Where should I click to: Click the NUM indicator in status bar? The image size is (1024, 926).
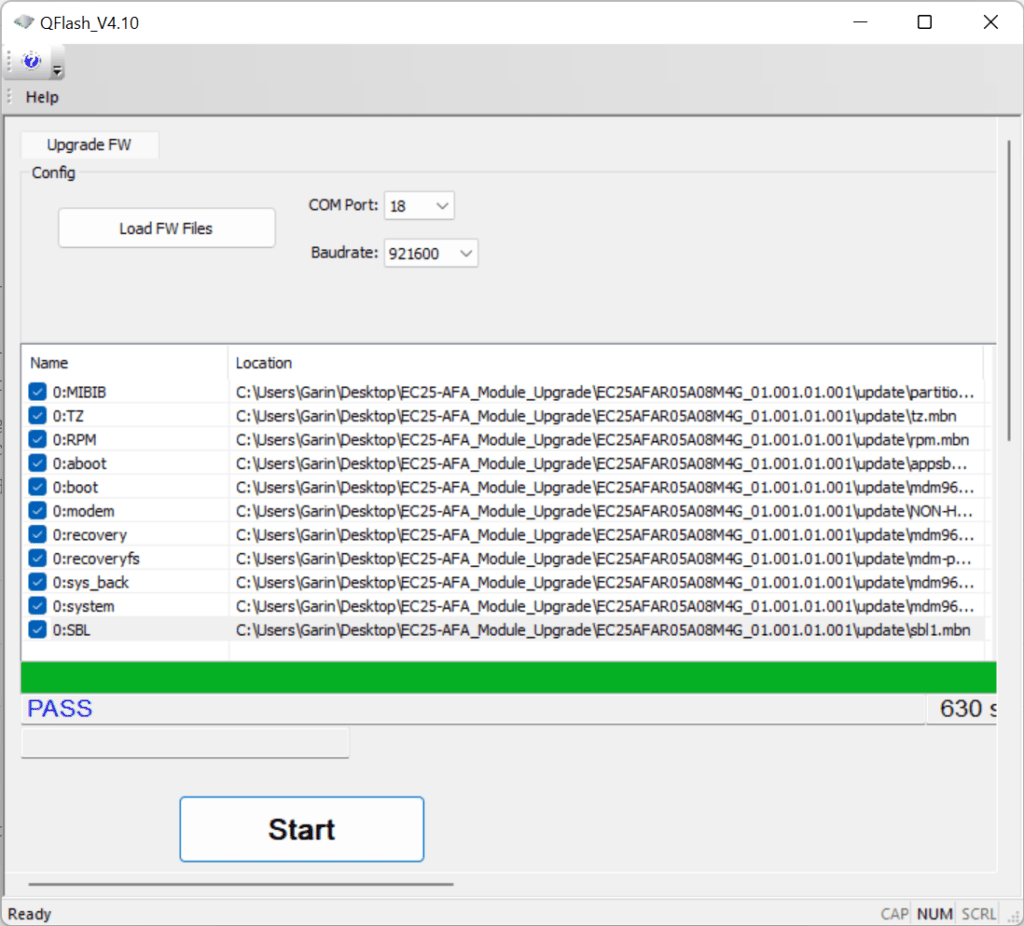934,913
